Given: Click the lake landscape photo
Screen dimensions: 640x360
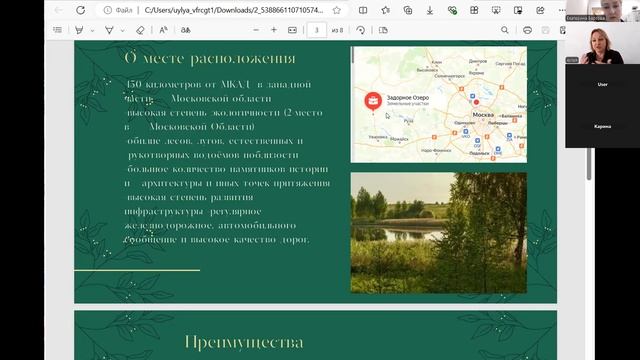Looking at the screenshot, I should [439, 233].
